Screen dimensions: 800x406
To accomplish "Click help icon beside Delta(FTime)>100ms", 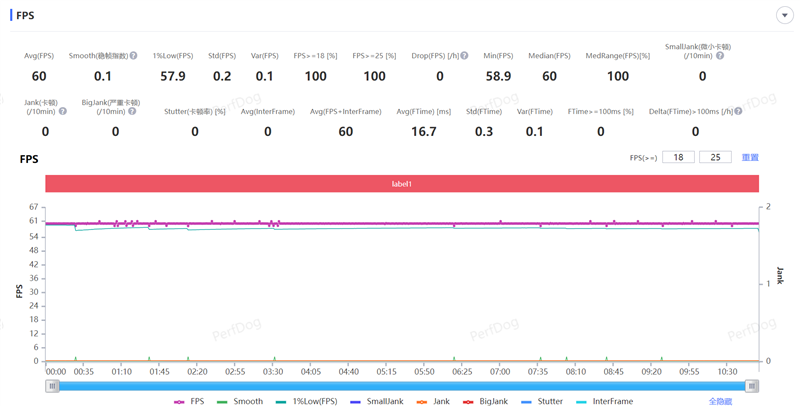I will (x=739, y=111).
